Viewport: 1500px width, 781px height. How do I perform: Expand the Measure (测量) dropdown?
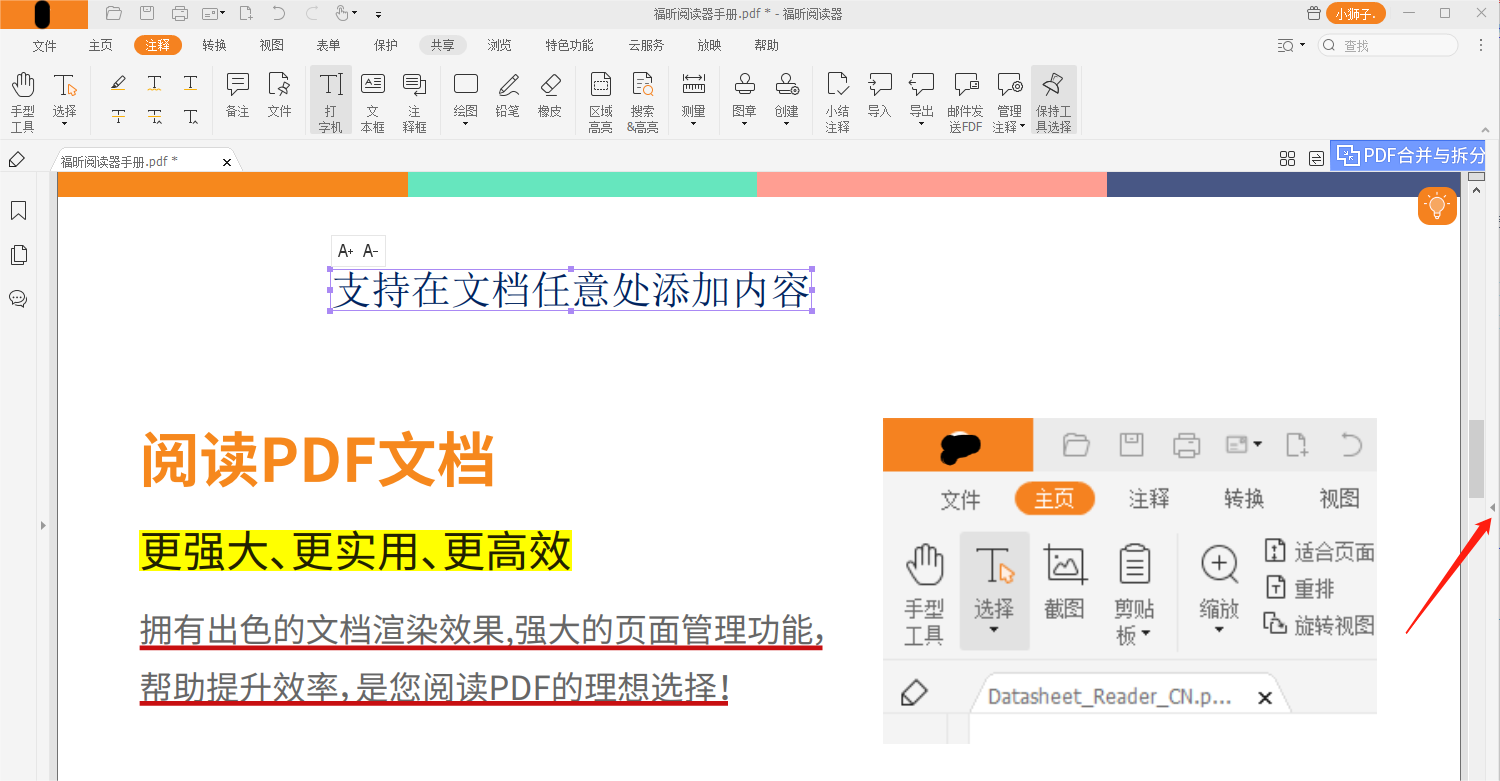point(693,125)
